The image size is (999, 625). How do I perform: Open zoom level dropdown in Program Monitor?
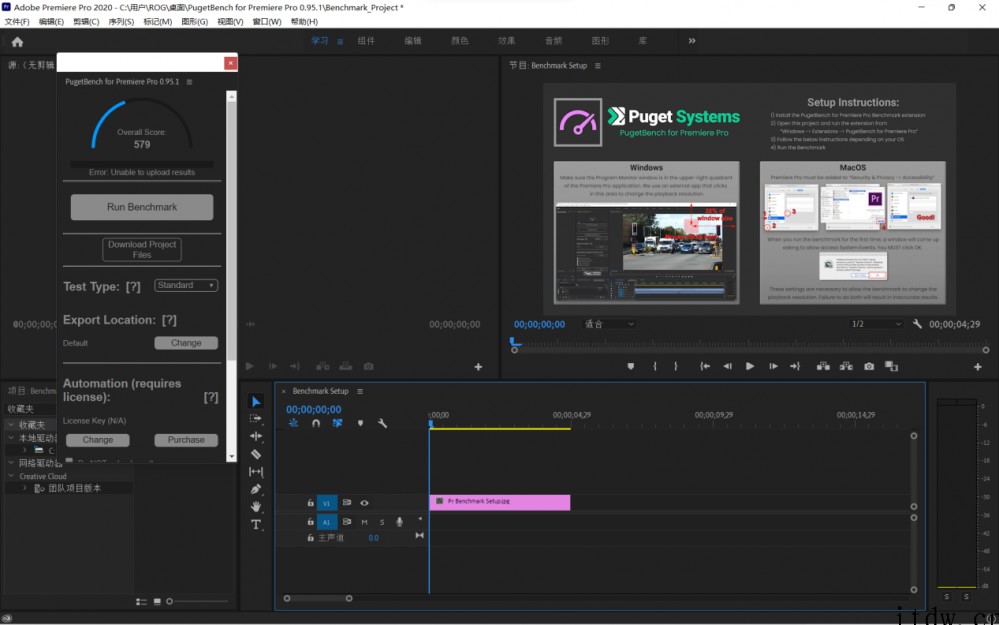[x=609, y=324]
